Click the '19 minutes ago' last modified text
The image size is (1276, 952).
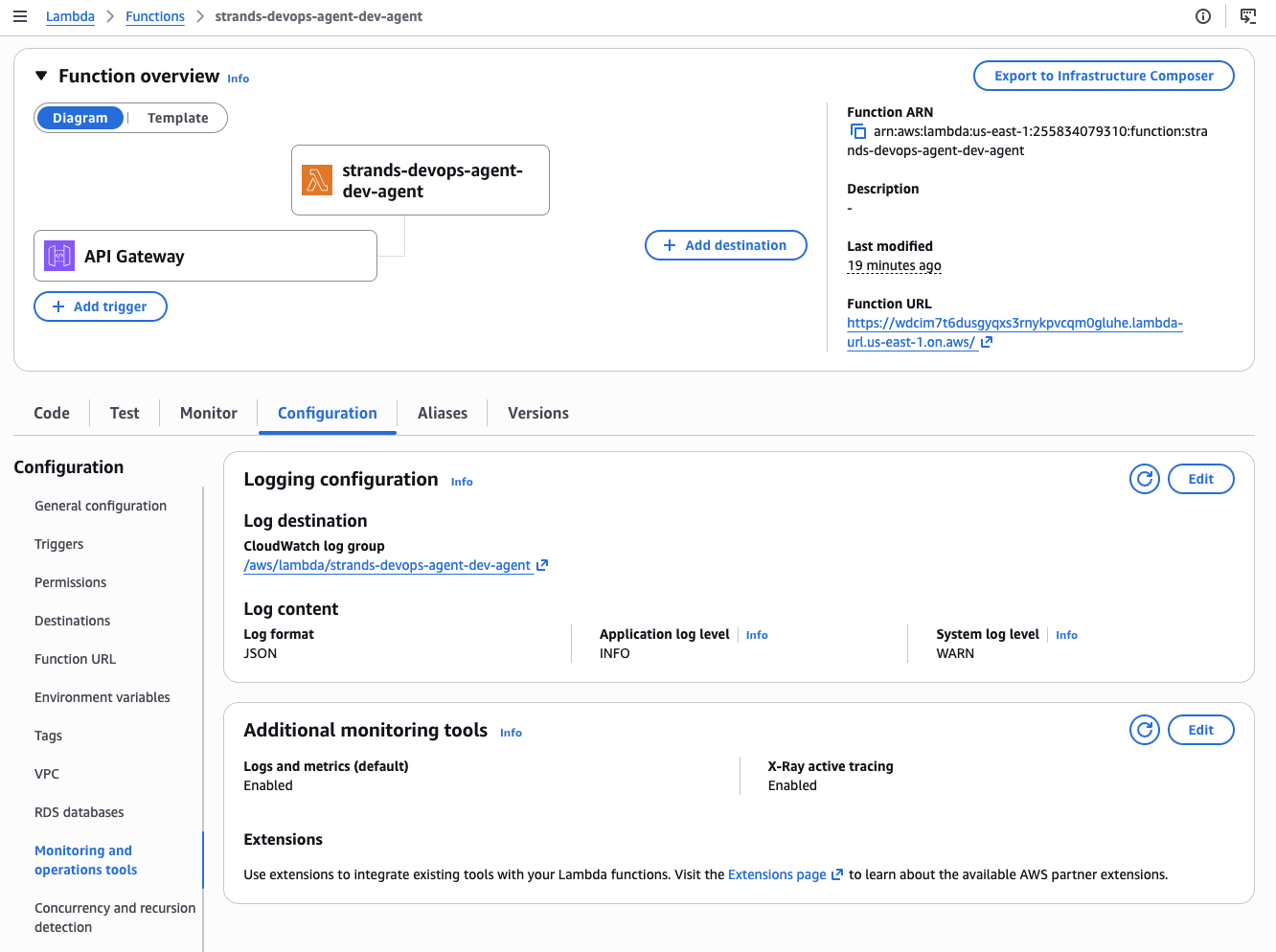[x=895, y=265]
